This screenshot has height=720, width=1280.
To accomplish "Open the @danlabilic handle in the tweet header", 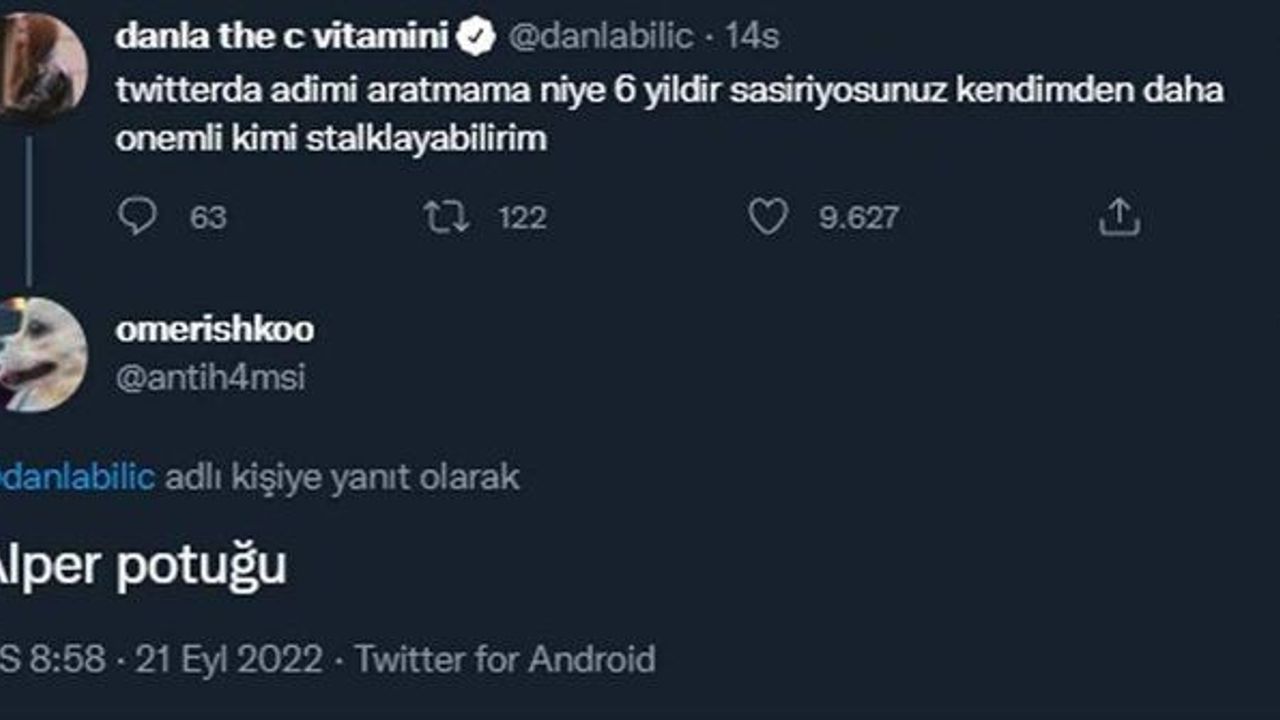I will coord(601,37).
